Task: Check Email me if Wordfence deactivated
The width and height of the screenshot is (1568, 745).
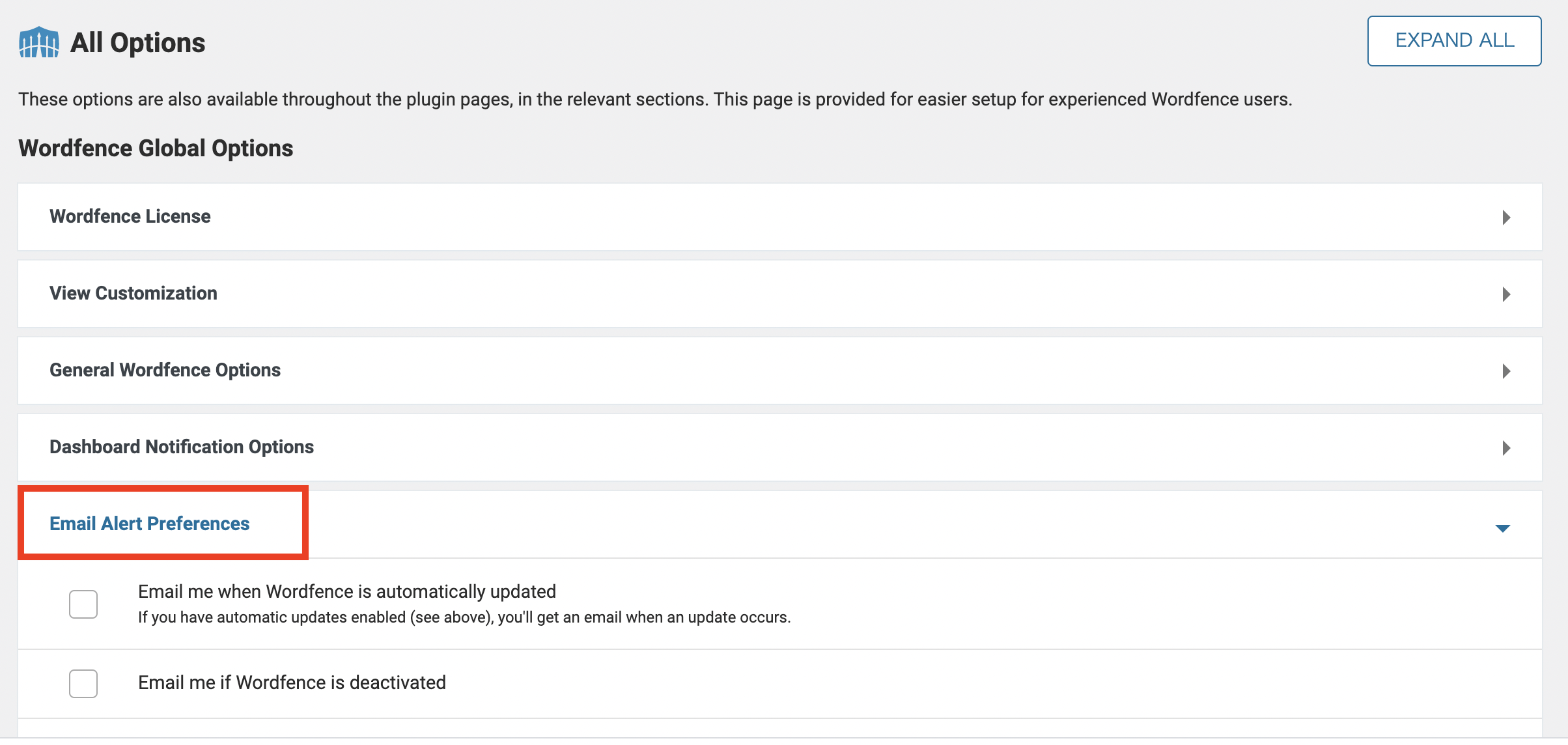Action: (x=83, y=683)
